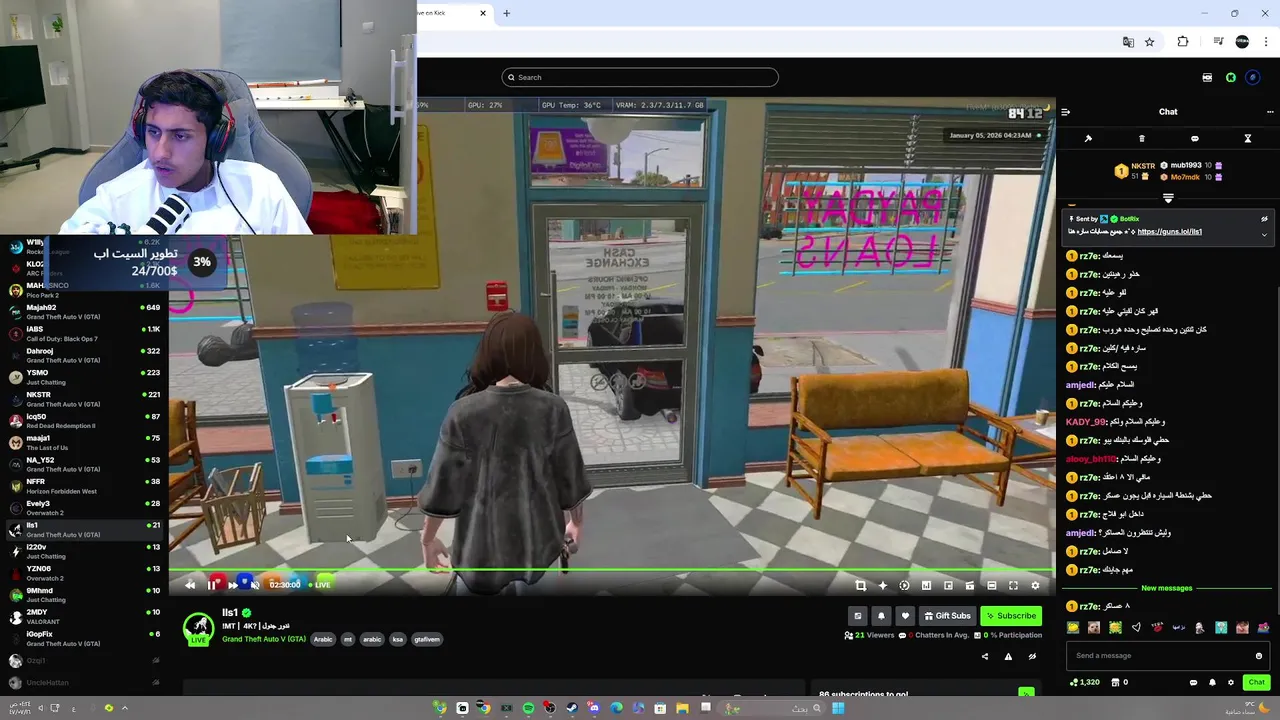Click the square icon left of the bell
Image resolution: width=1280 pixels, height=720 pixels.
(857, 616)
